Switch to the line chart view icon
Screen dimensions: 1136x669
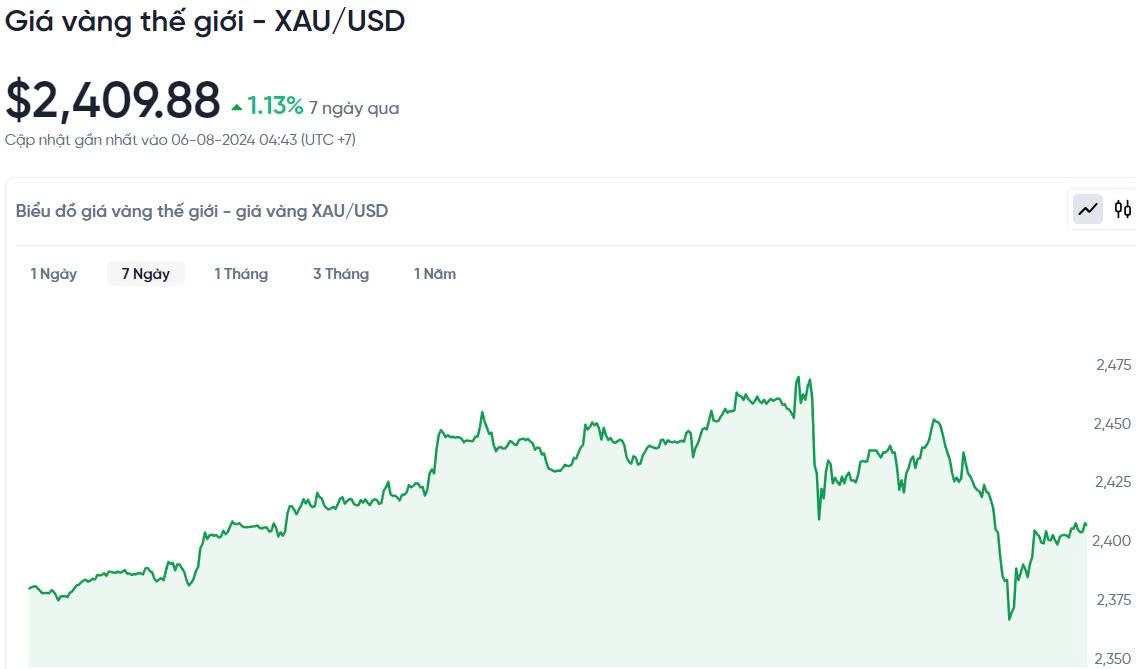[x=1088, y=209]
